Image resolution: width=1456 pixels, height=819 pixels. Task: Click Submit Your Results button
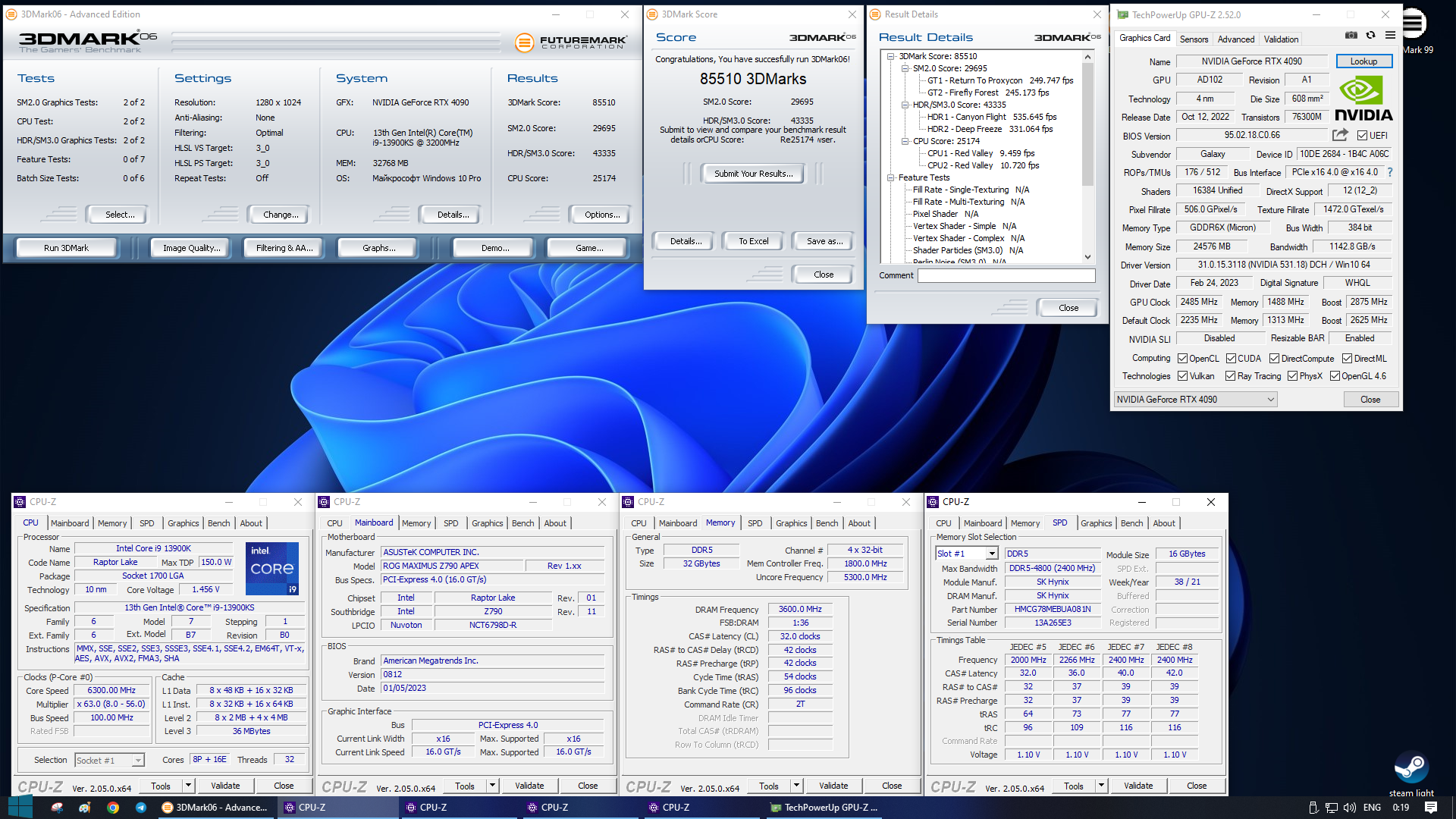tap(753, 174)
